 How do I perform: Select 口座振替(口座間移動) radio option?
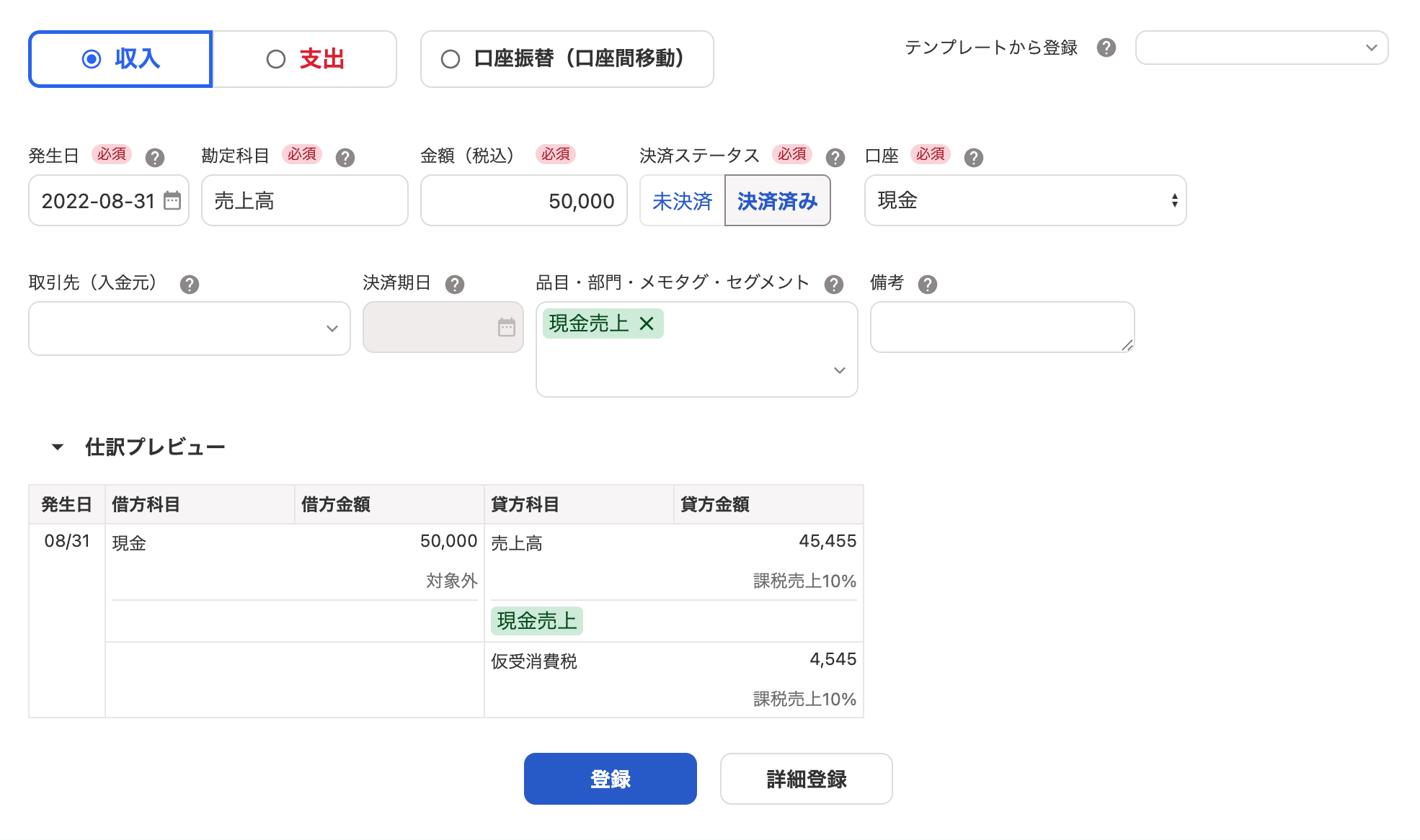567,59
